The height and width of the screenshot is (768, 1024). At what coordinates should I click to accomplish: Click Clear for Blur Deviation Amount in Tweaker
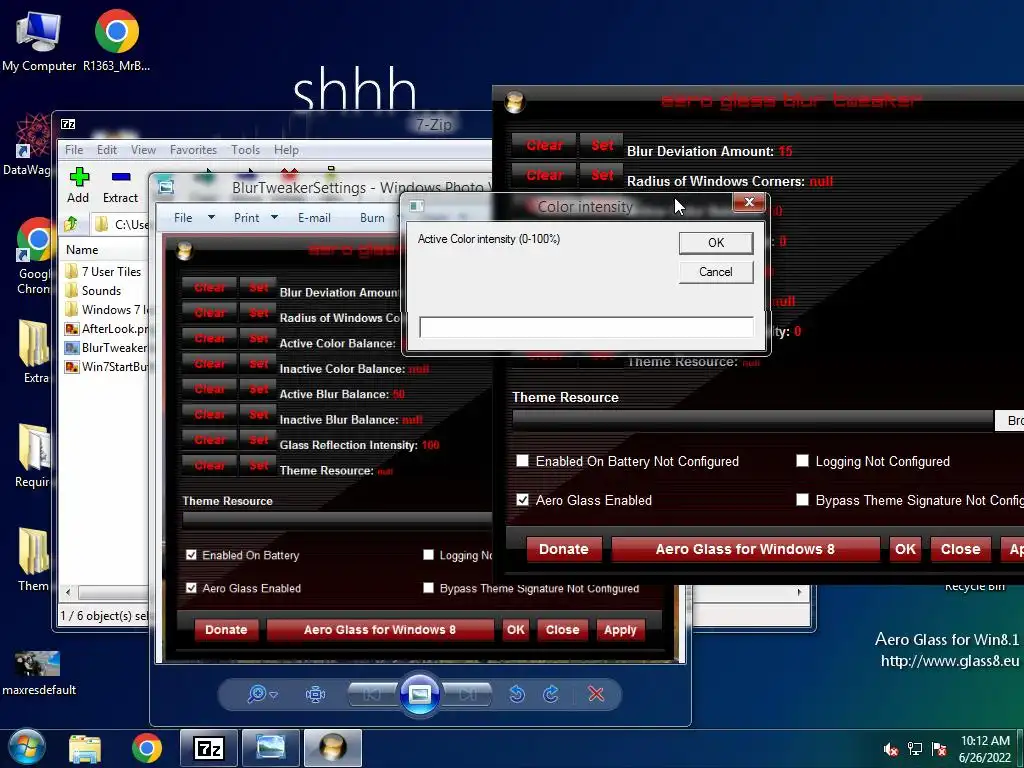(x=545, y=146)
